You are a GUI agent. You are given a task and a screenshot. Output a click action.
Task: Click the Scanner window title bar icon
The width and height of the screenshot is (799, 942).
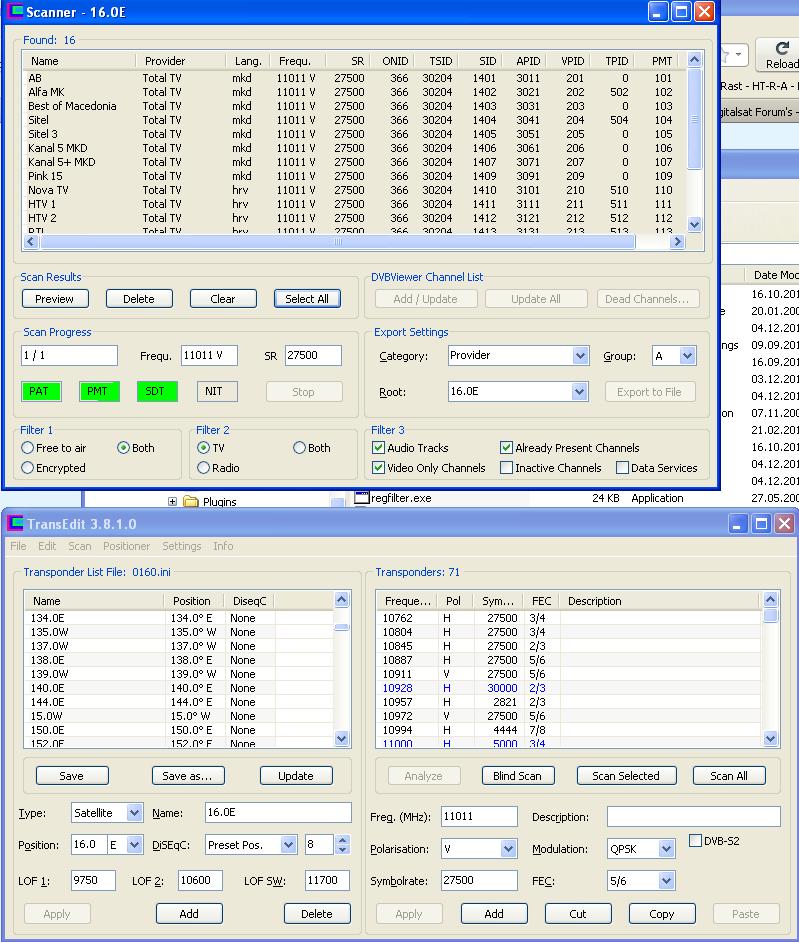point(15,13)
